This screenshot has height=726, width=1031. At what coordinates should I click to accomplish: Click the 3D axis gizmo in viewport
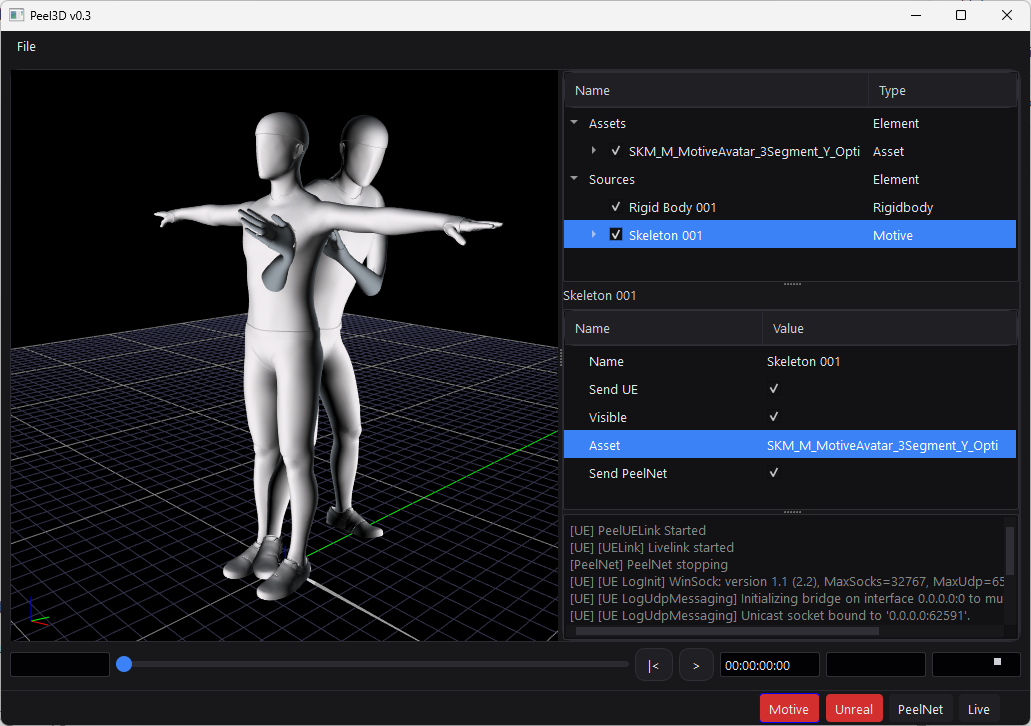click(36, 612)
